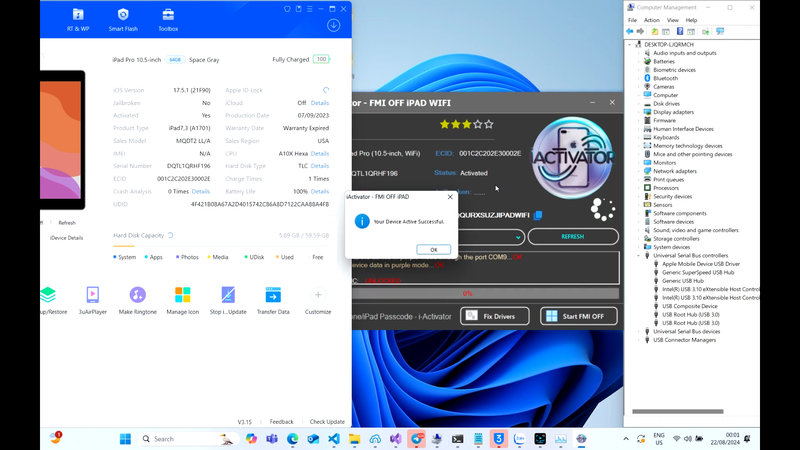Open the Stop iOS Update tool

pos(228,301)
